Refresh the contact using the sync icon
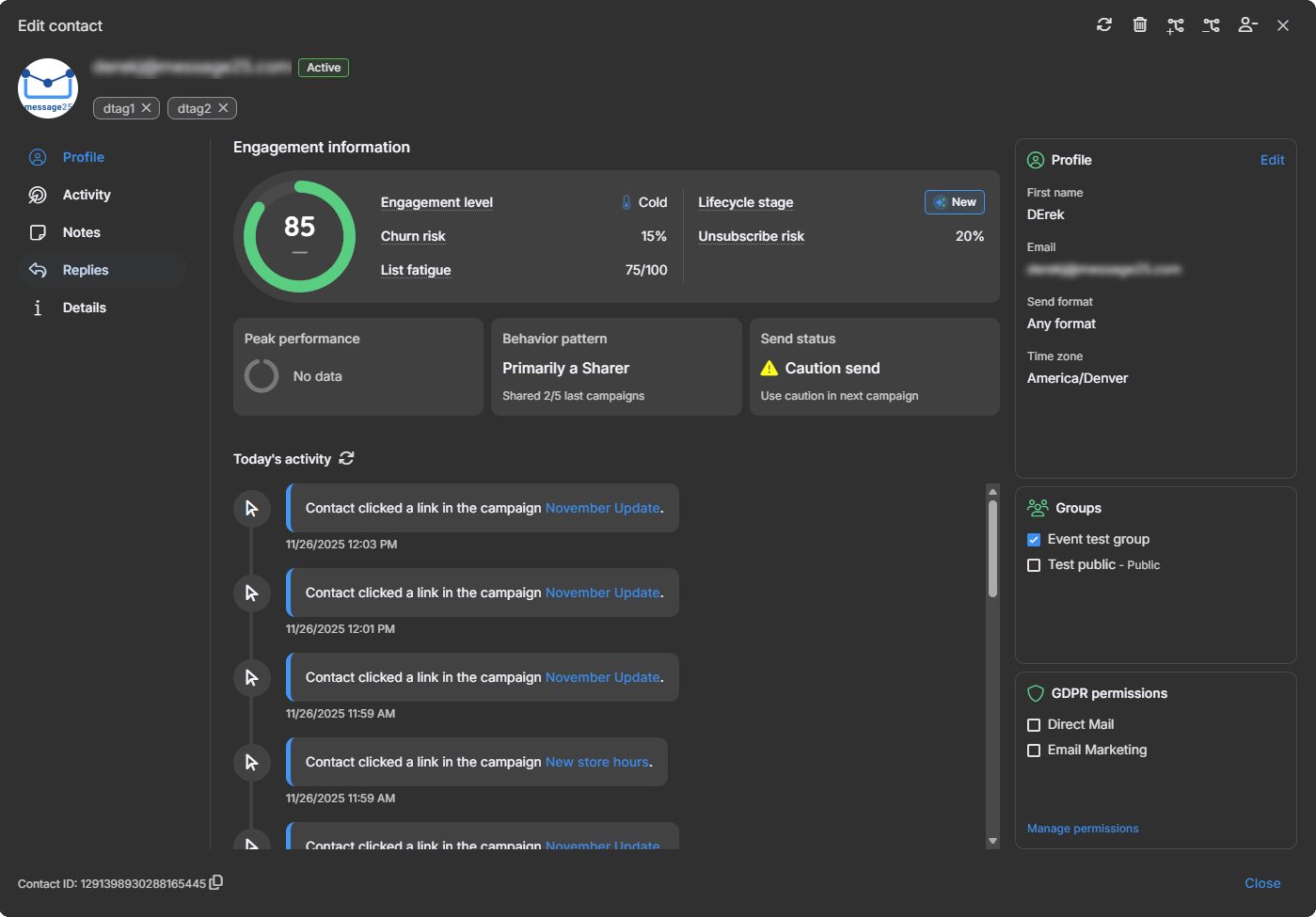Screen dimensions: 1316x917 [x=1103, y=24]
